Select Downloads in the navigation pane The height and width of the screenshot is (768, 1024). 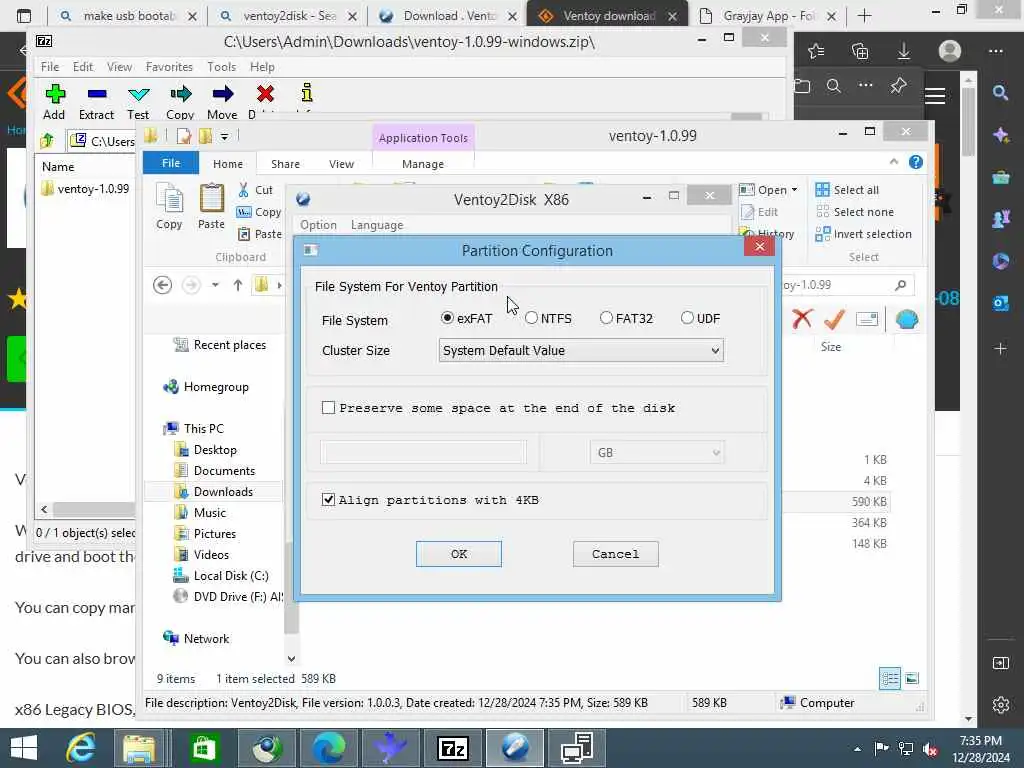click(x=214, y=492)
